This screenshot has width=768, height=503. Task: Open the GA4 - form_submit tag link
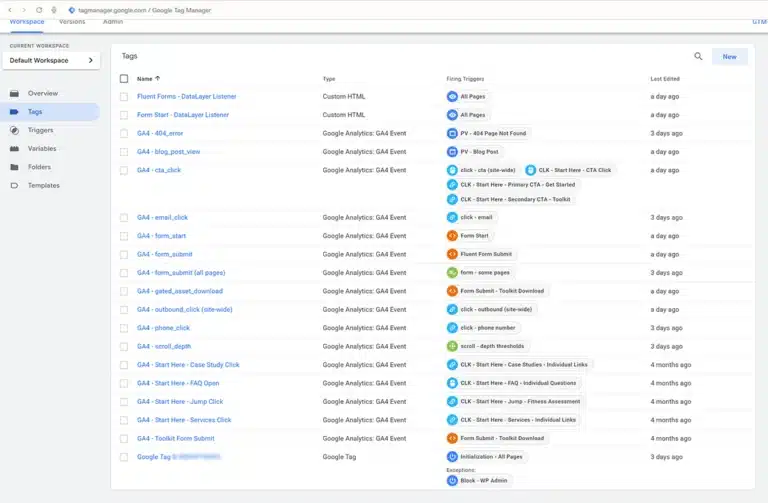(x=165, y=254)
